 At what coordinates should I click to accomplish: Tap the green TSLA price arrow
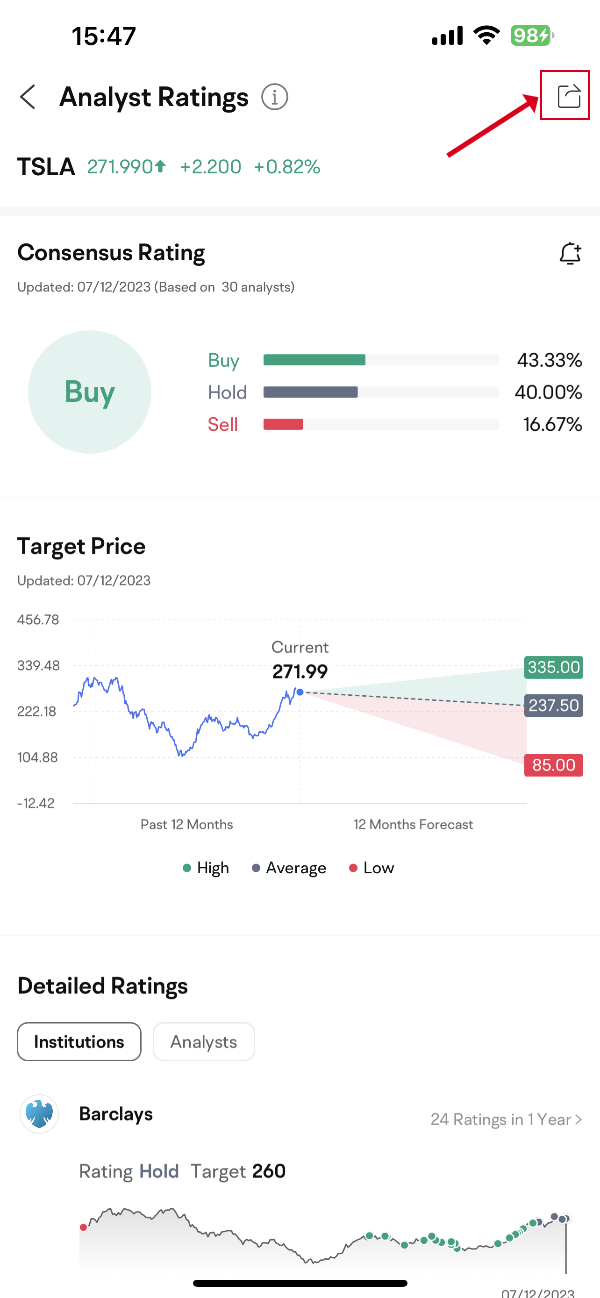click(x=160, y=167)
